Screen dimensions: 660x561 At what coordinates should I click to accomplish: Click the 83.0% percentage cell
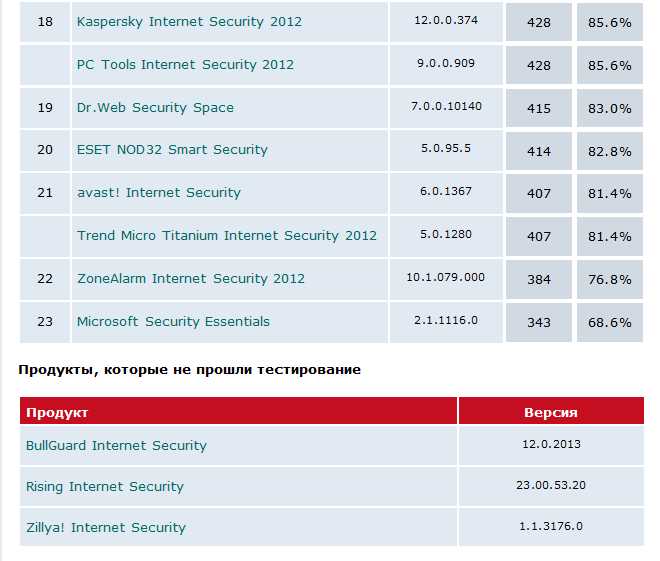pos(610,108)
